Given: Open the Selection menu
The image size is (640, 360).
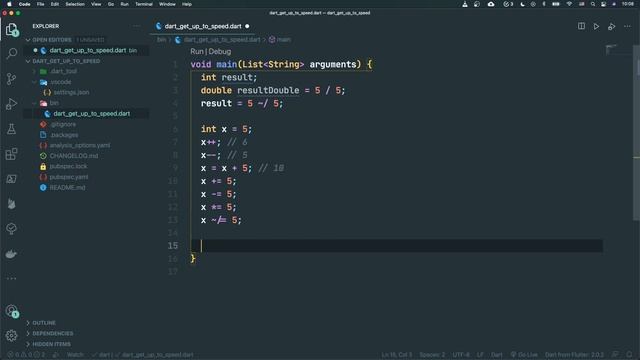Looking at the screenshot, I should [x=75, y=4].
